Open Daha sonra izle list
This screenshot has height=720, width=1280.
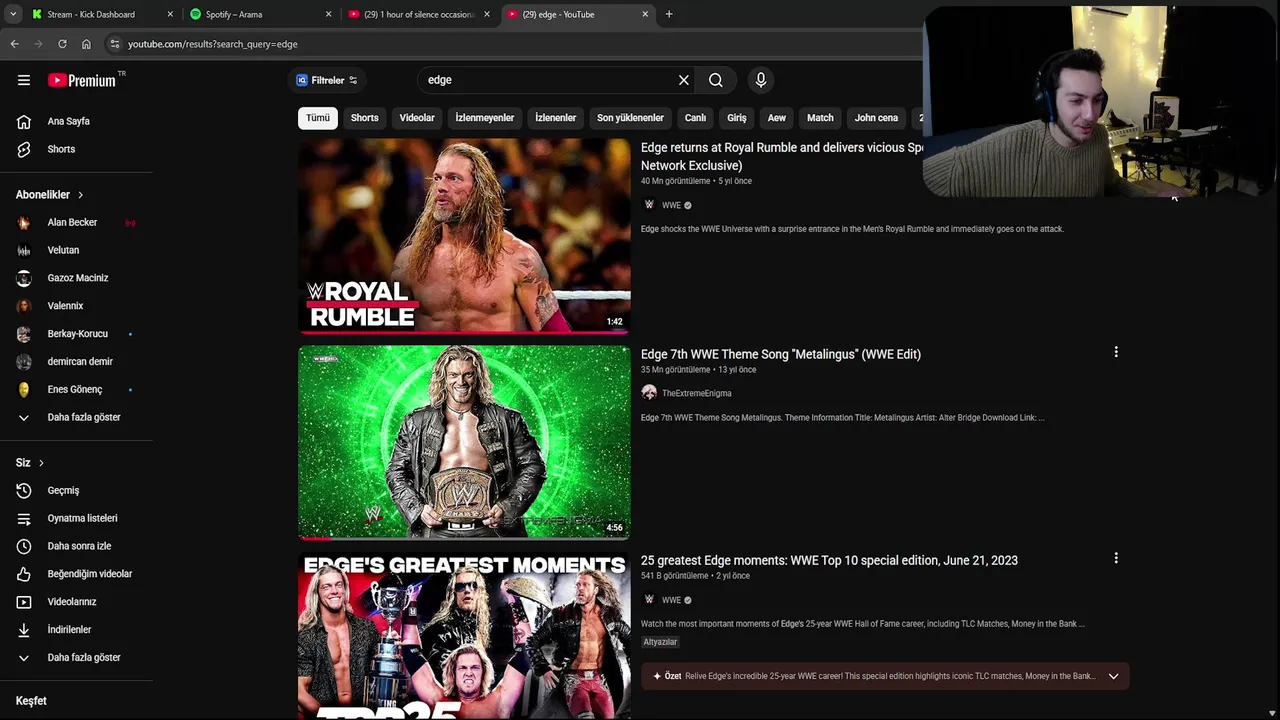point(77,546)
